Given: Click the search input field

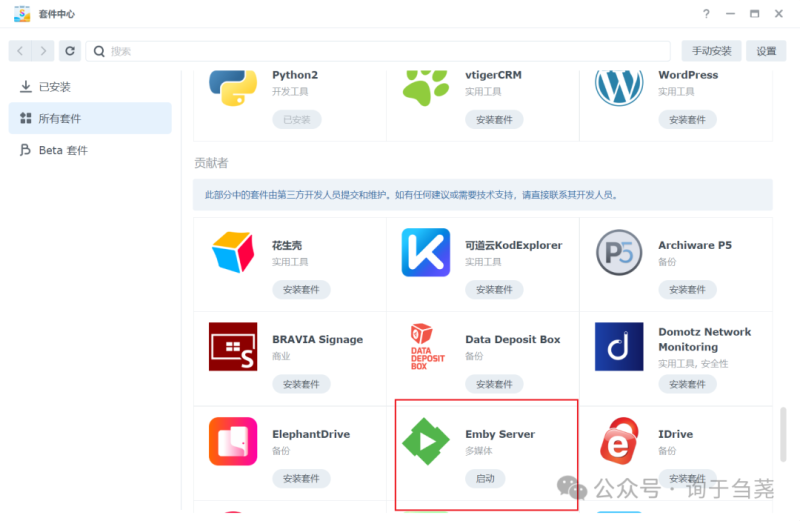Looking at the screenshot, I should coord(378,51).
